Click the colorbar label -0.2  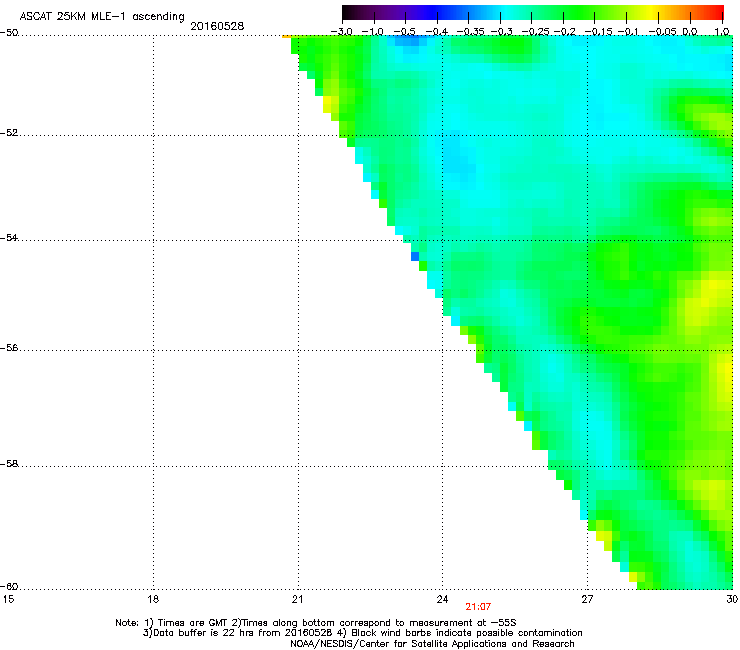[x=565, y=32]
